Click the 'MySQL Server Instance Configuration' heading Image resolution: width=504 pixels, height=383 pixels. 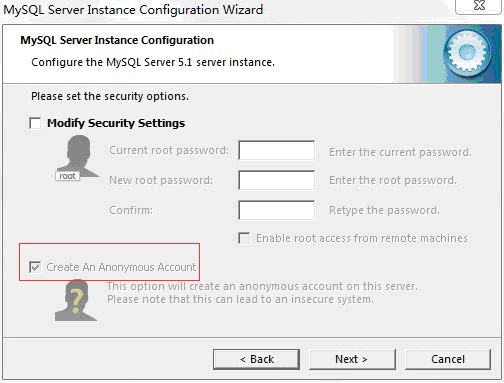(x=117, y=40)
